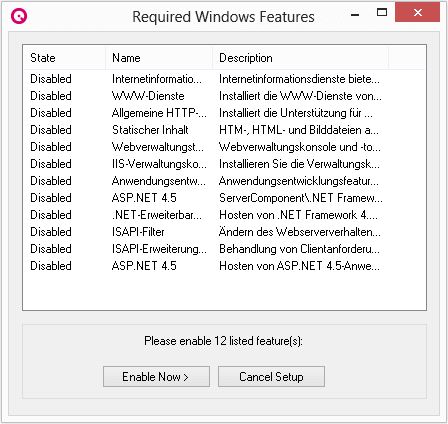Screen dimensions: 448x424
Task: Select the Anwendungsentw... feature row
Action: point(224,181)
